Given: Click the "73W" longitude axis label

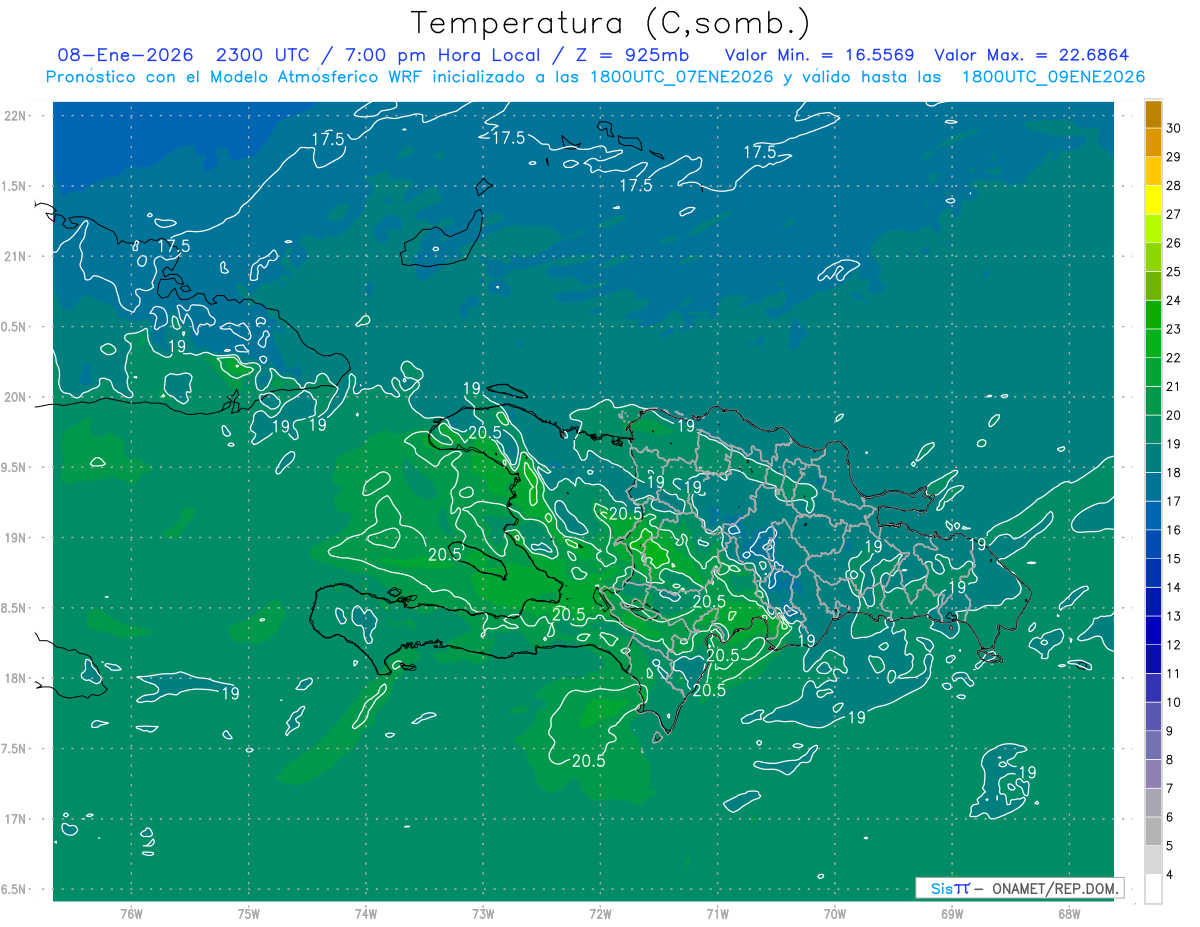Looking at the screenshot, I should [x=483, y=913].
